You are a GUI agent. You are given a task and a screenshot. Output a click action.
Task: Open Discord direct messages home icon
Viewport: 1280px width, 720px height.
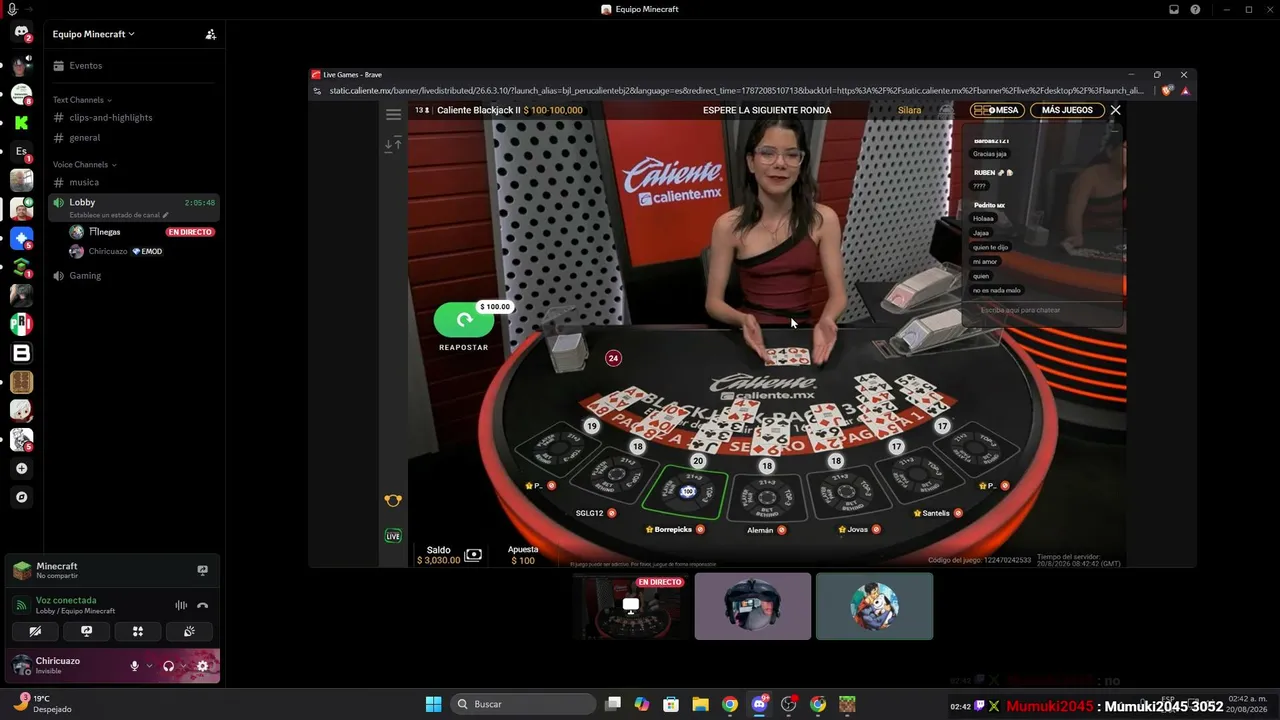(21, 33)
